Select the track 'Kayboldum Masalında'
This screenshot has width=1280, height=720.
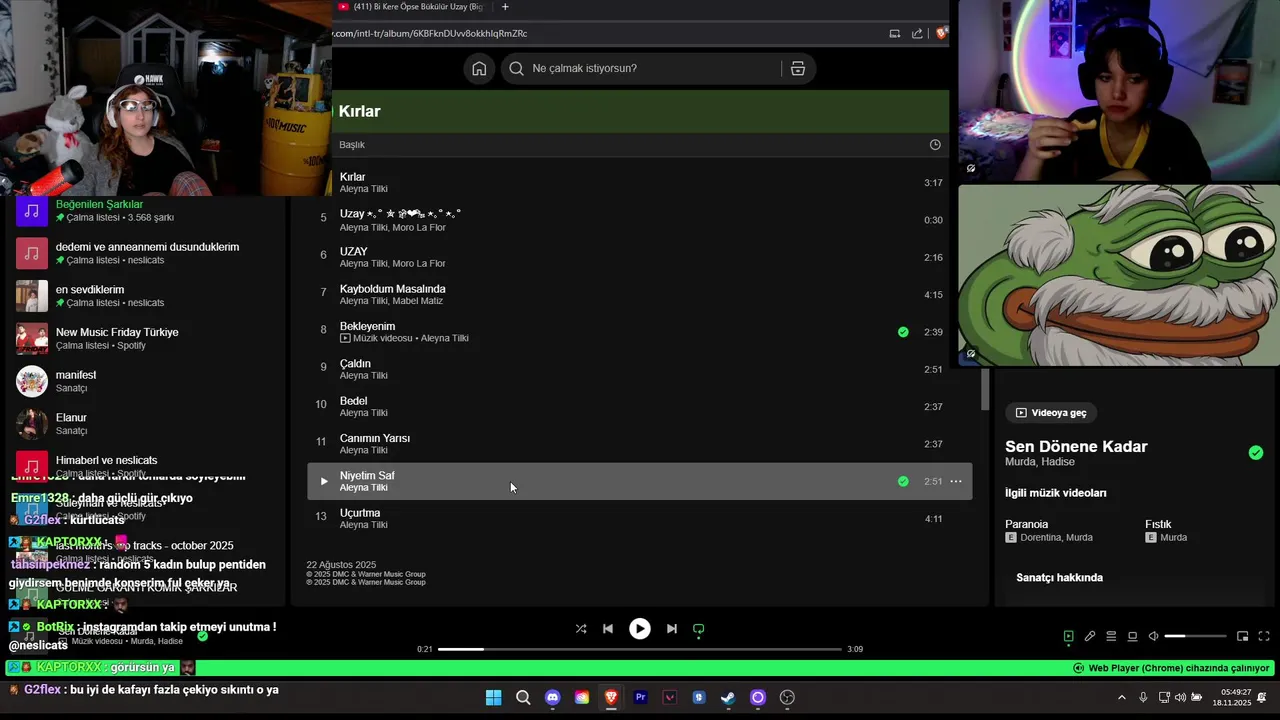(x=393, y=289)
